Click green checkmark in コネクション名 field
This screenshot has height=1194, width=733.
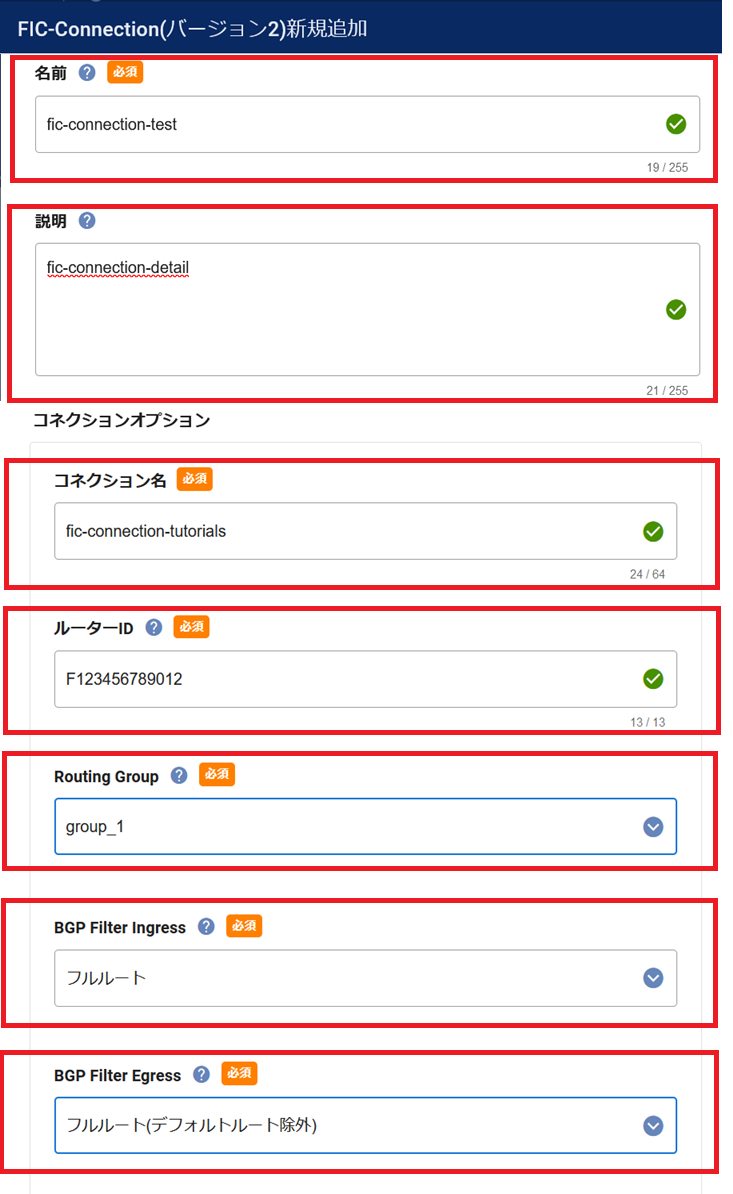(x=653, y=532)
